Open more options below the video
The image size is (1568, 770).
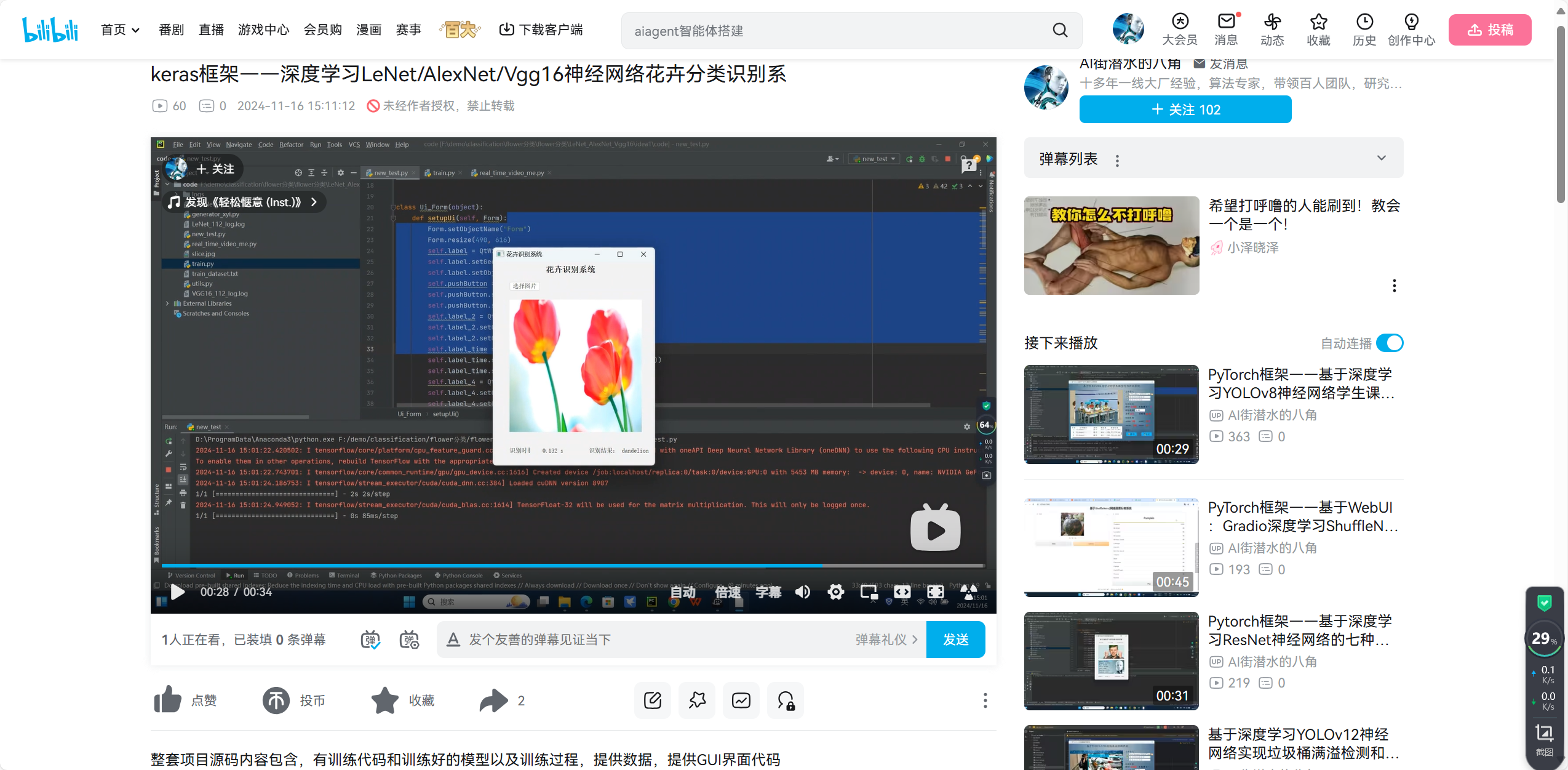[984, 700]
